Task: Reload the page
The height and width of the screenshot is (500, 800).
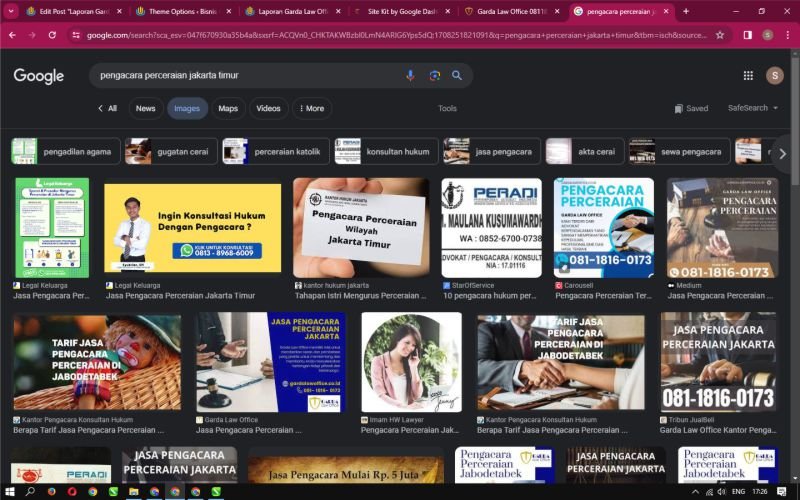Action: pos(51,34)
